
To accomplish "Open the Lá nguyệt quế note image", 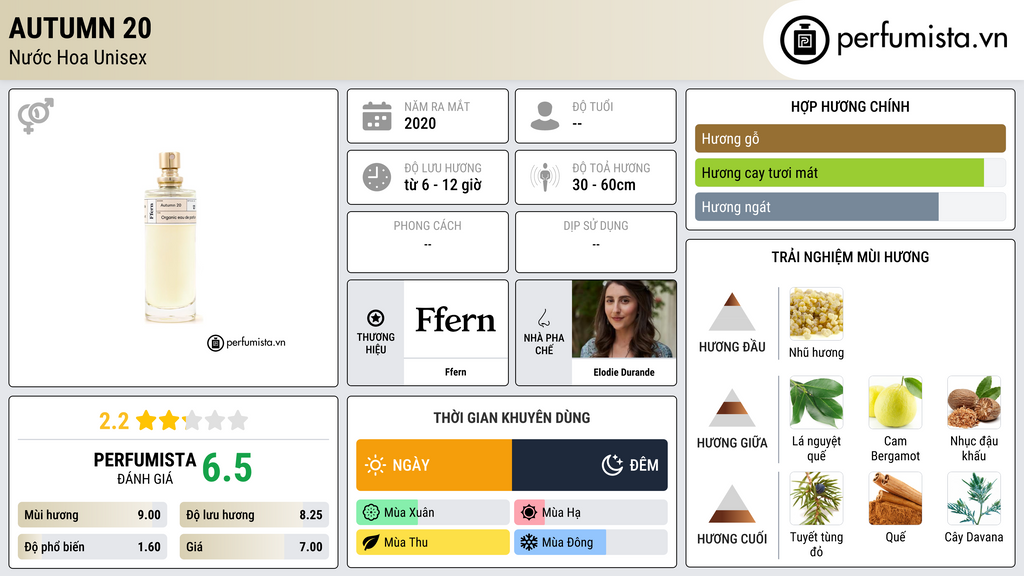I will pos(816,402).
